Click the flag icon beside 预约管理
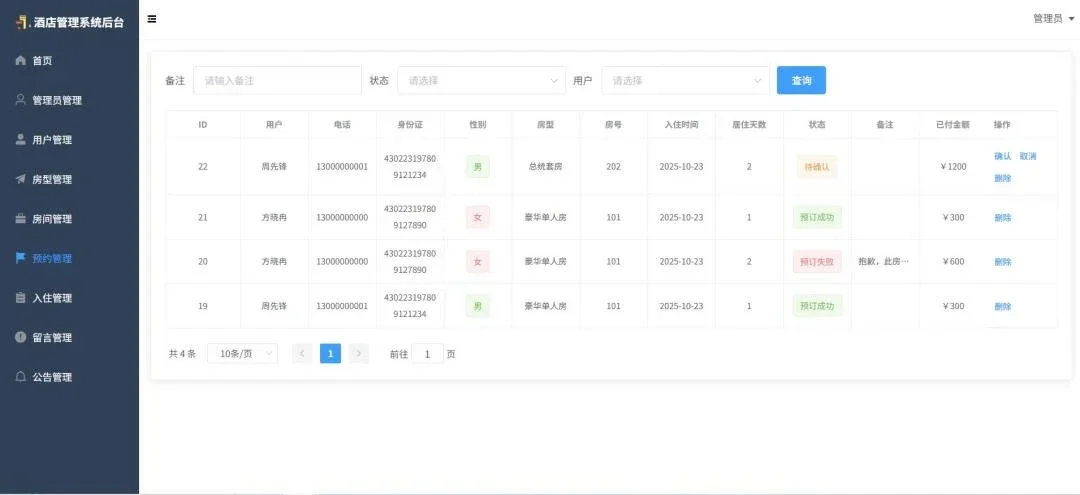1080x495 pixels. tap(21, 258)
